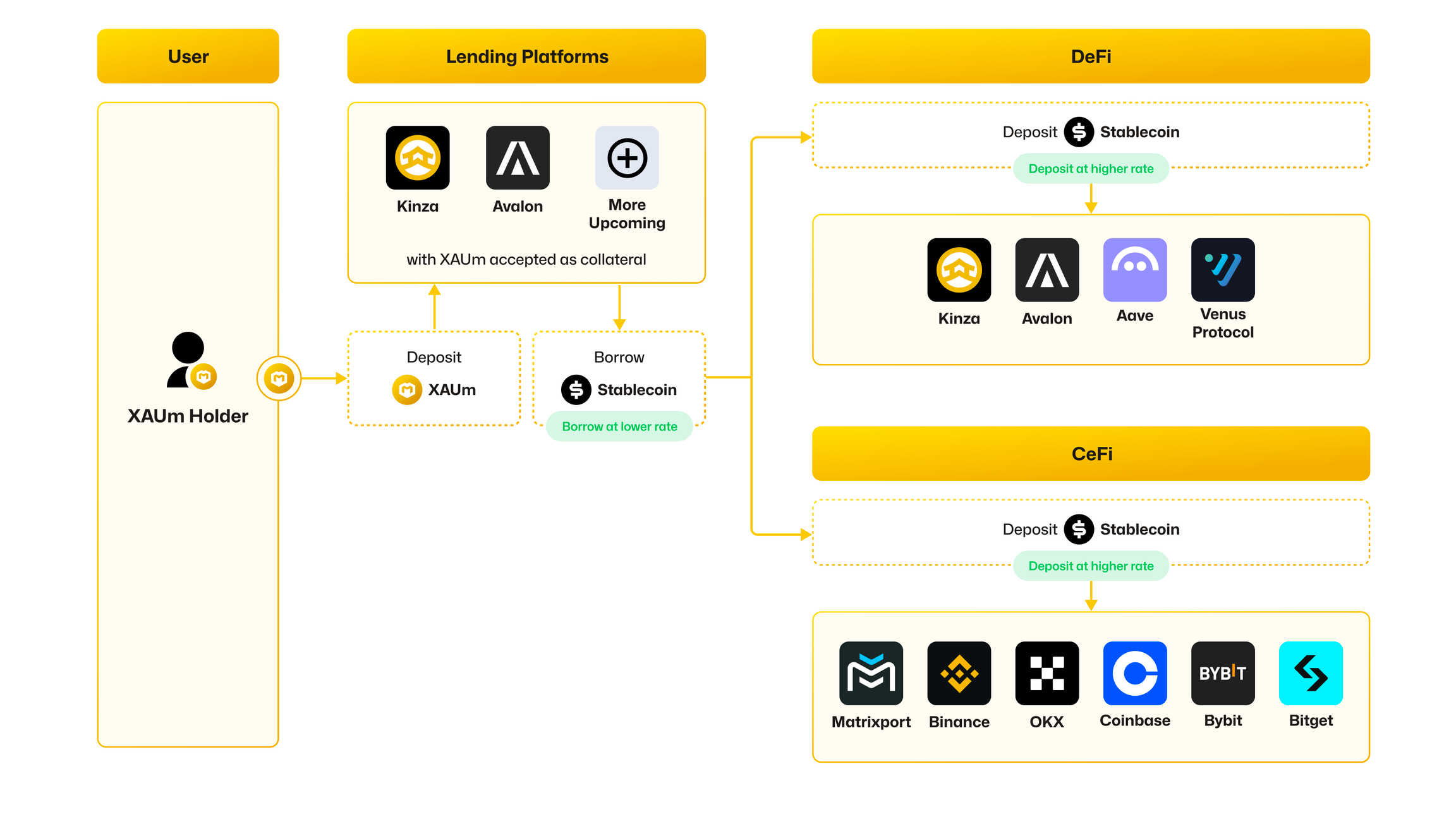Click the CeFi header banner

click(x=1091, y=454)
